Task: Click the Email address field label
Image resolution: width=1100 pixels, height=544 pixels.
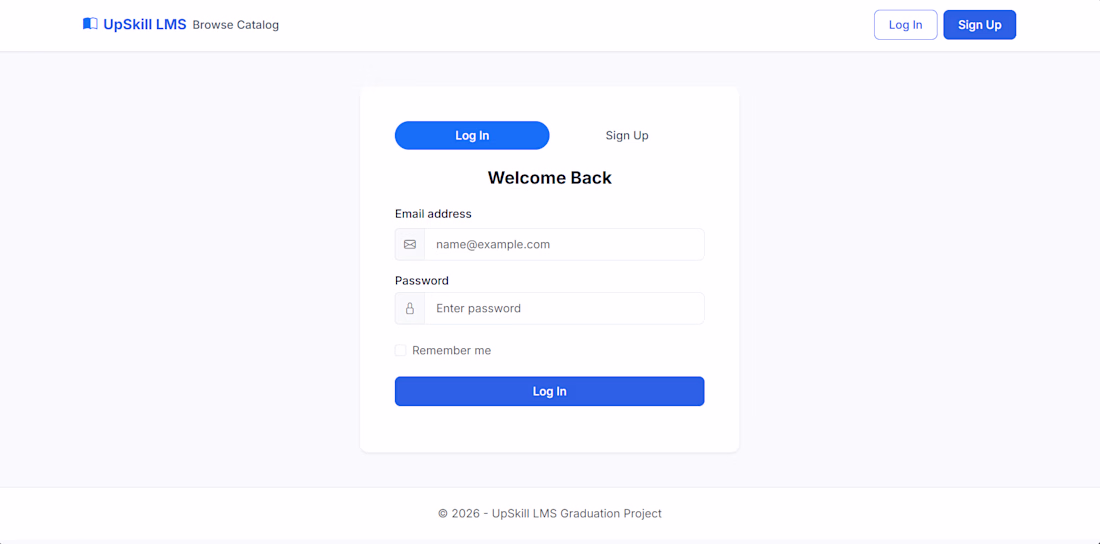Action: pos(433,213)
